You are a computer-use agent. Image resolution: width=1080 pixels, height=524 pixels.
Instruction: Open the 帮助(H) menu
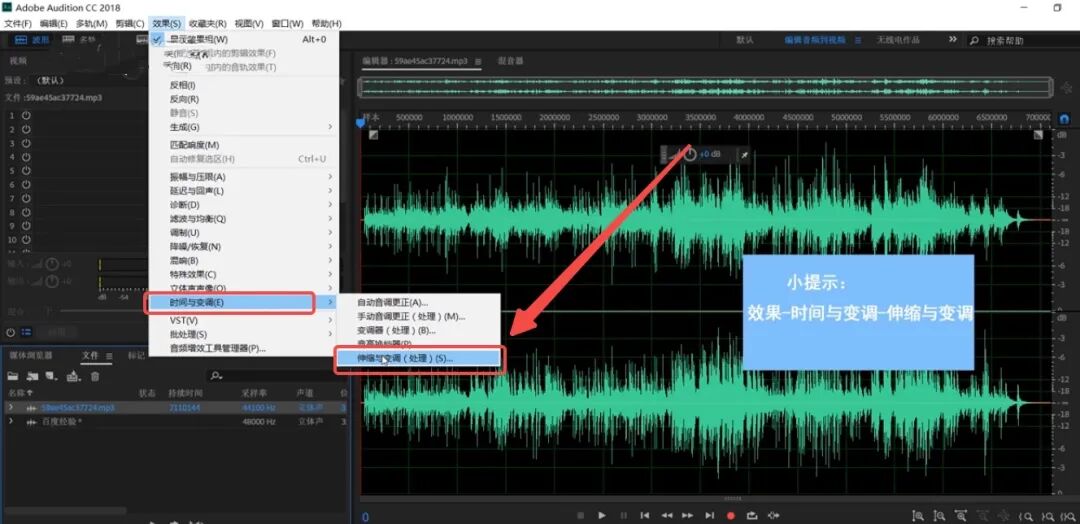point(326,23)
